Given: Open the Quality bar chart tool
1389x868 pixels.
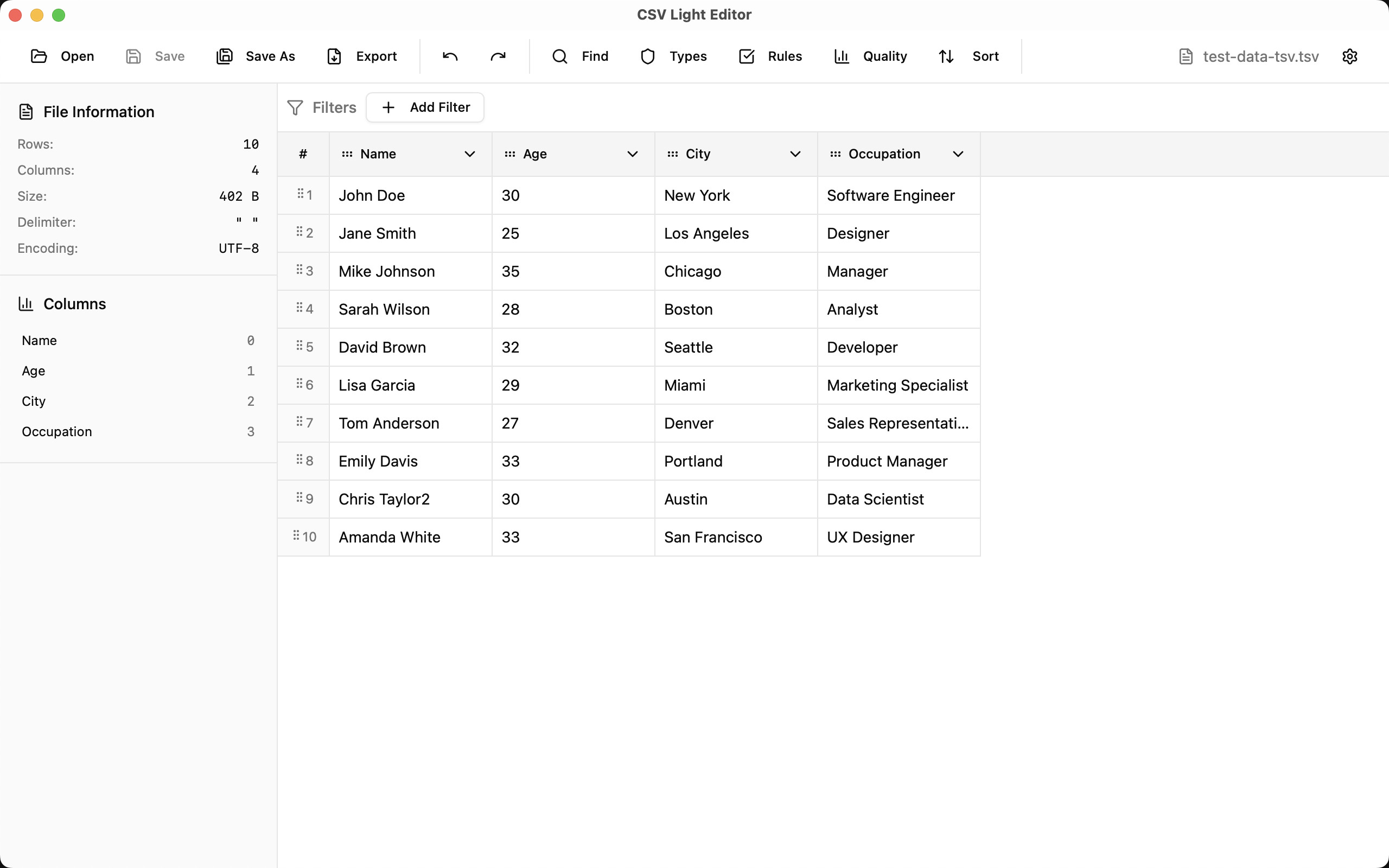Looking at the screenshot, I should 842,56.
